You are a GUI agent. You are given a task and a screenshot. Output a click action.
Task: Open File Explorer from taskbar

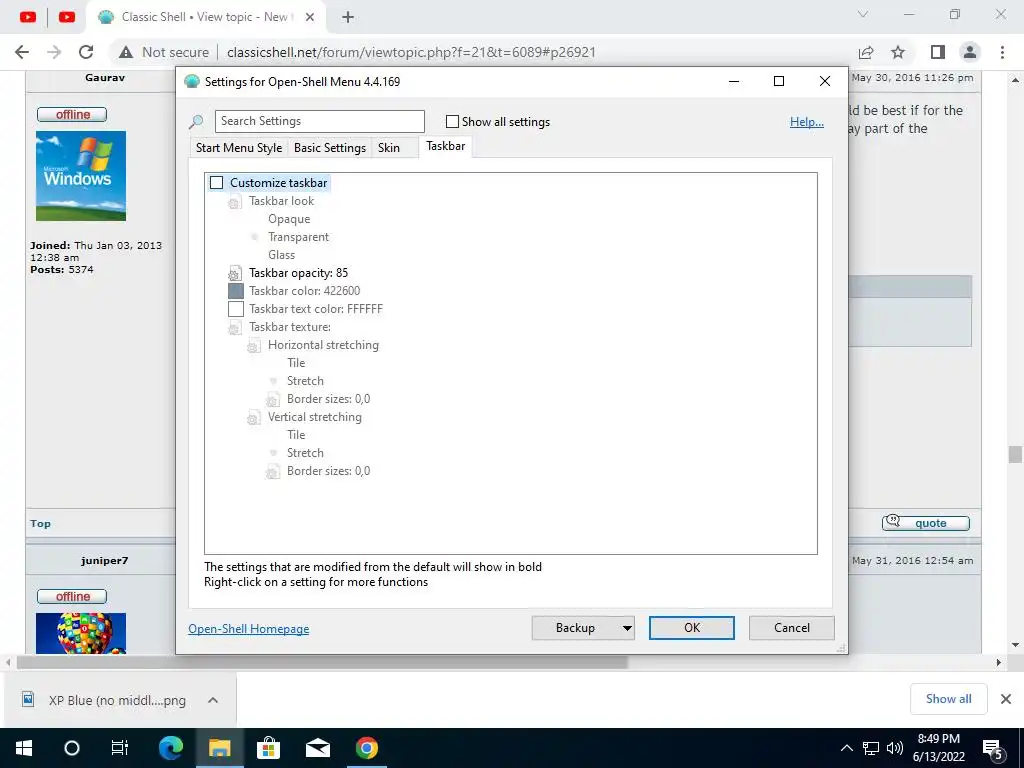219,748
